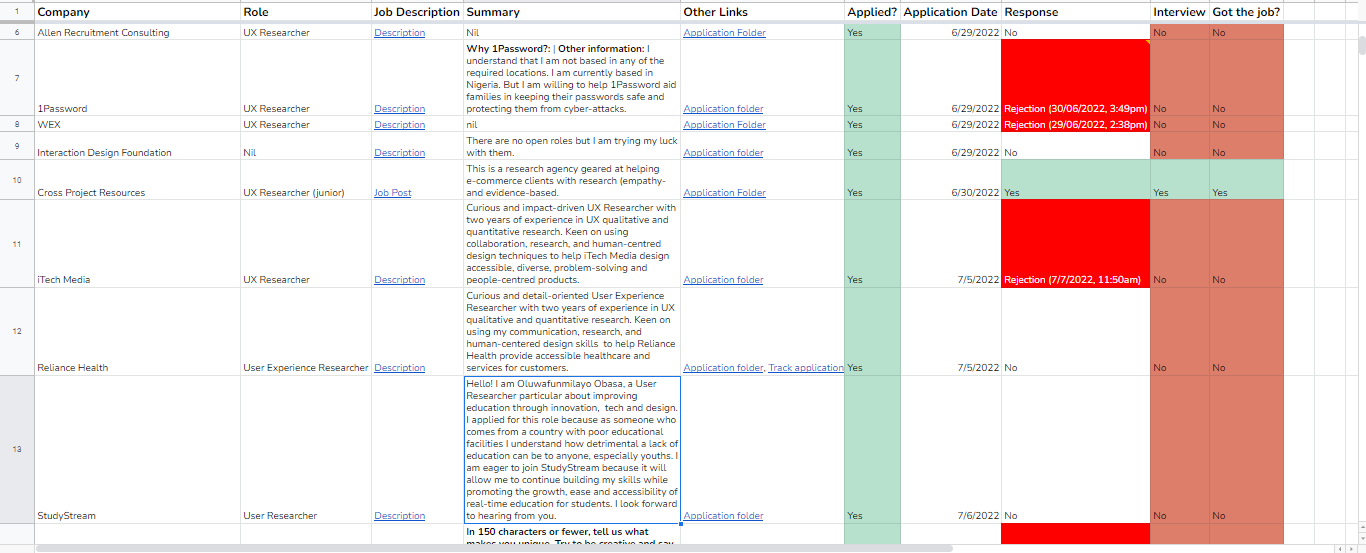Select the Job Description header cell

417,12
